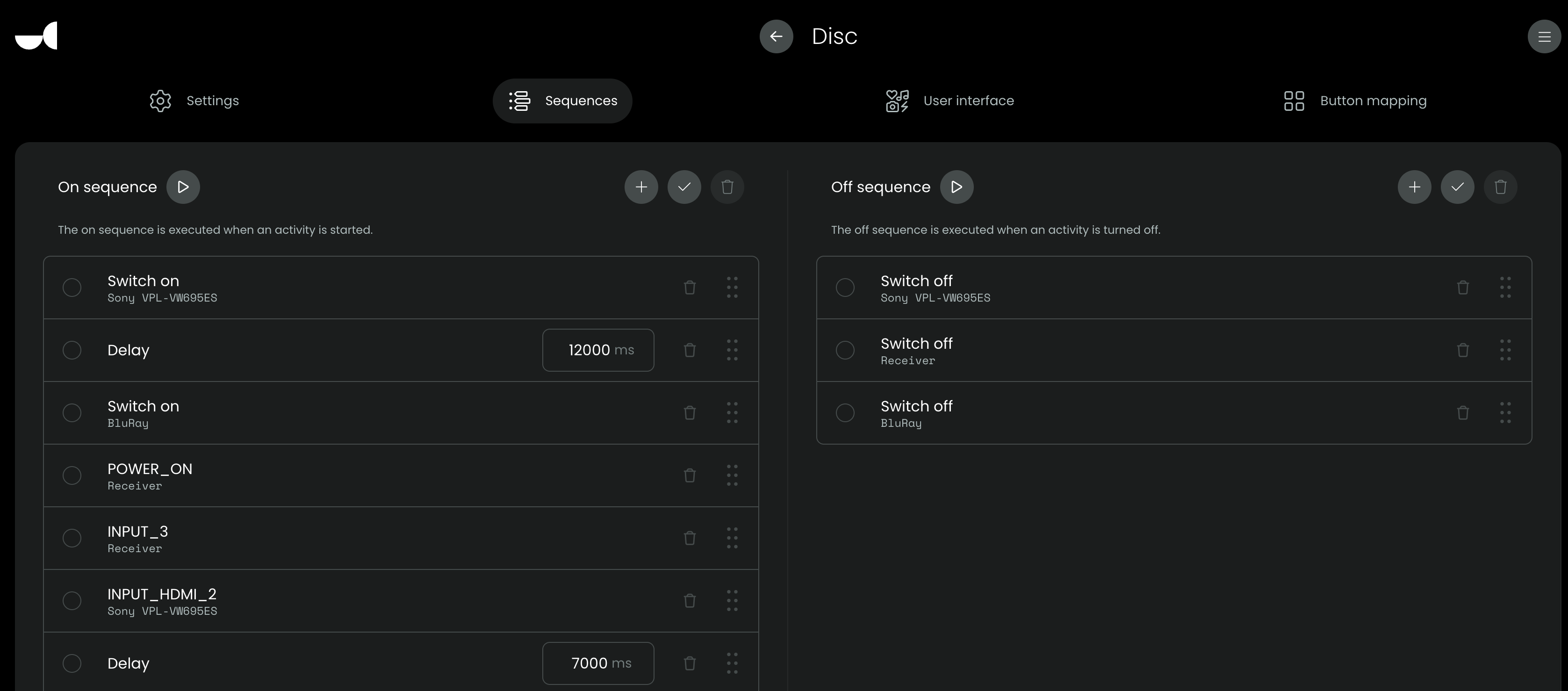Image resolution: width=1568 pixels, height=691 pixels.
Task: Select the Sequences tab
Action: 562,101
